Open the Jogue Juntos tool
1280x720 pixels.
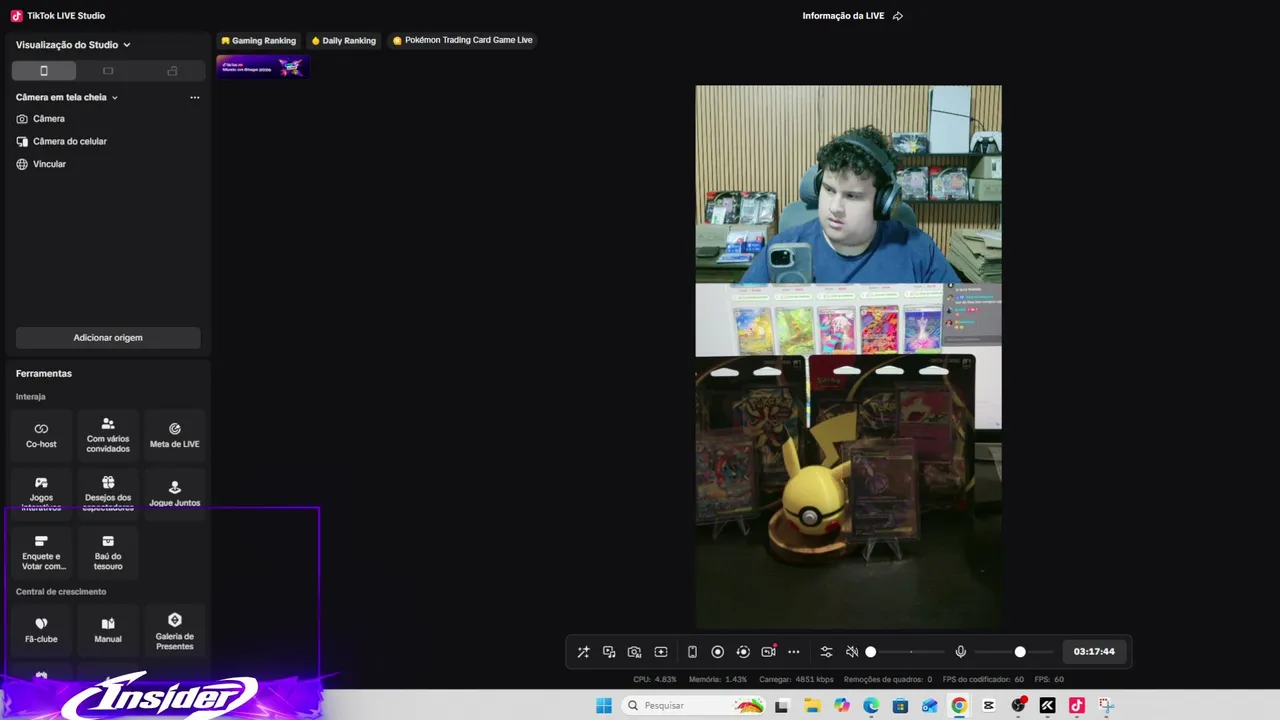[175, 493]
